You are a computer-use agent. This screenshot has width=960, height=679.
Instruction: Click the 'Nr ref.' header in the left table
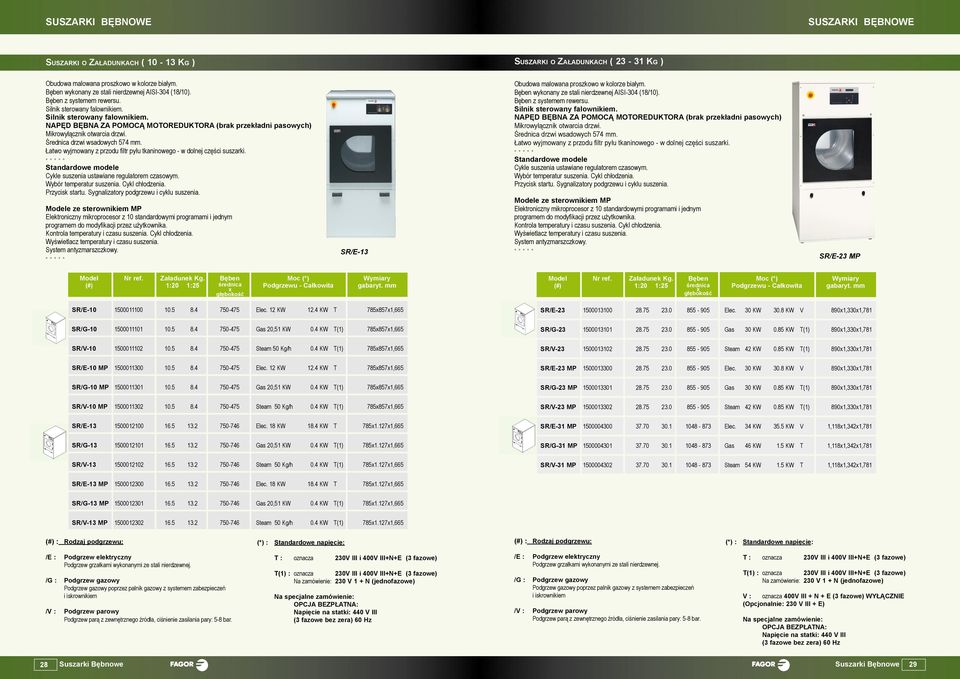(x=133, y=285)
